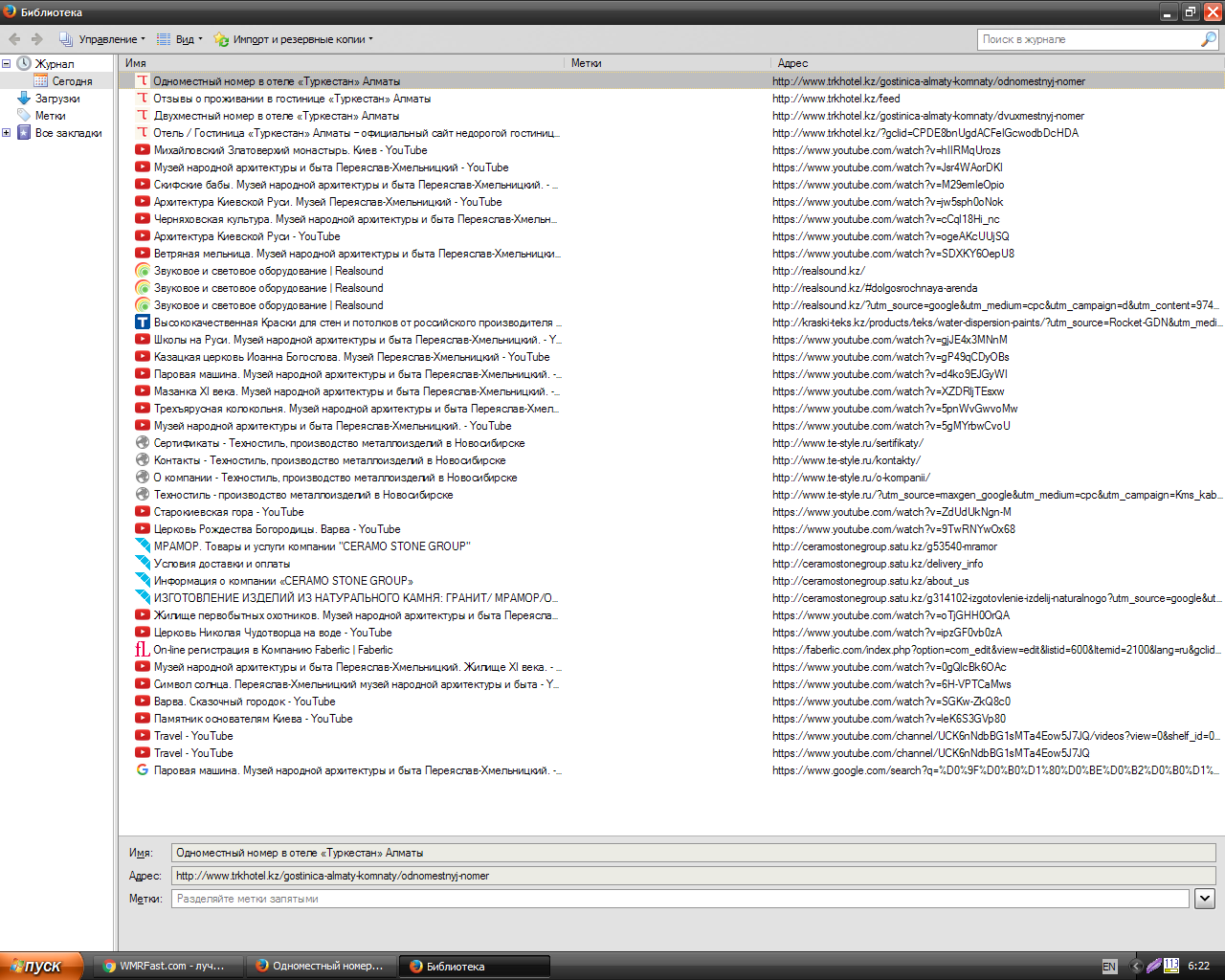Click the Все закладки star icon
Image resolution: width=1225 pixels, height=980 pixels.
pyautogui.click(x=24, y=133)
